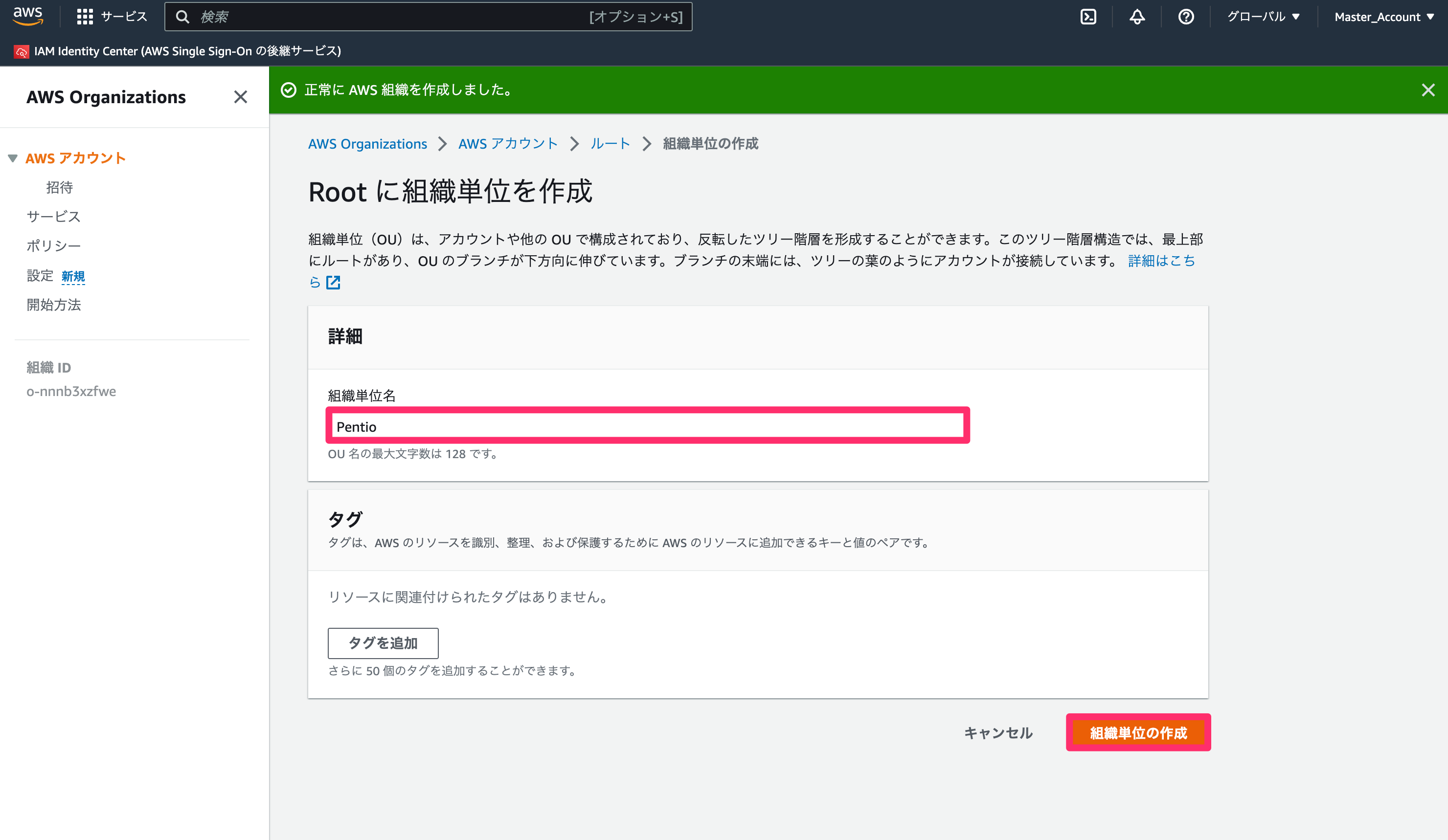Focus the 組織単位名 input field
This screenshot has width=1448, height=840.
point(648,426)
